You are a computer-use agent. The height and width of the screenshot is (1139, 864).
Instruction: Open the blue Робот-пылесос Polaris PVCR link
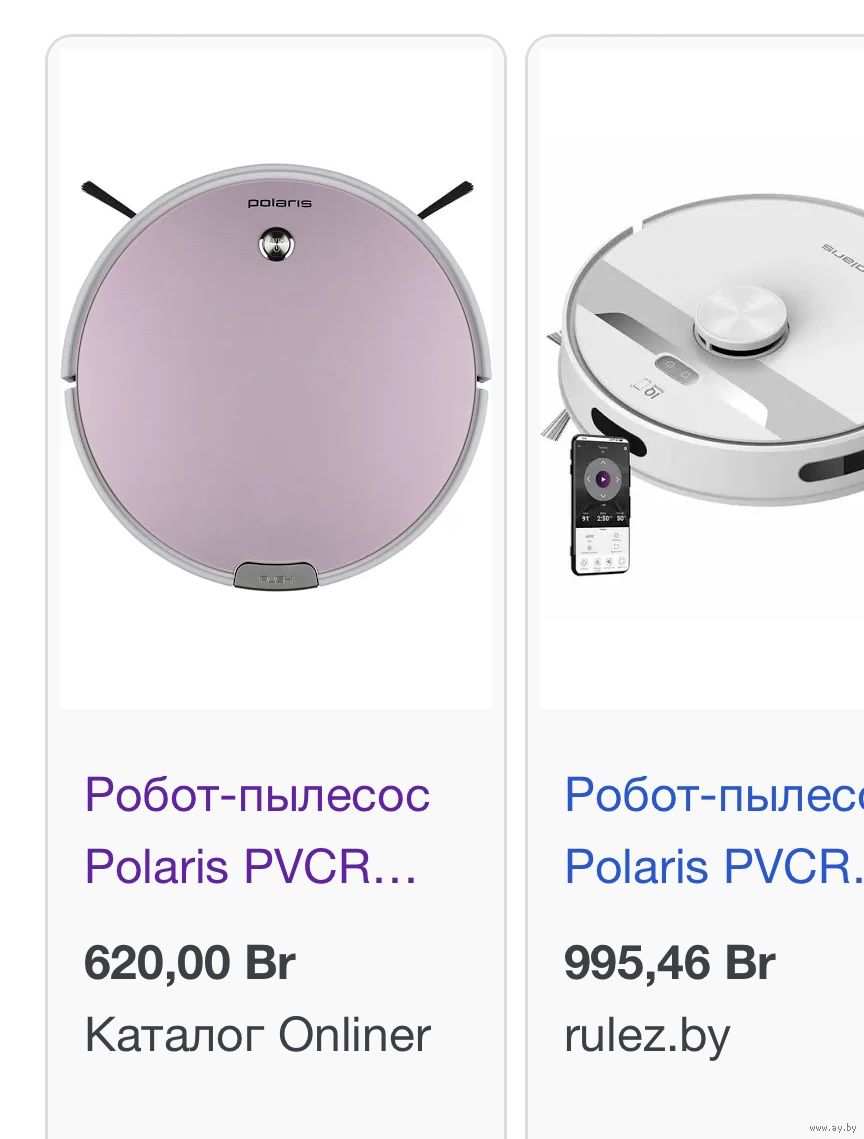click(714, 830)
